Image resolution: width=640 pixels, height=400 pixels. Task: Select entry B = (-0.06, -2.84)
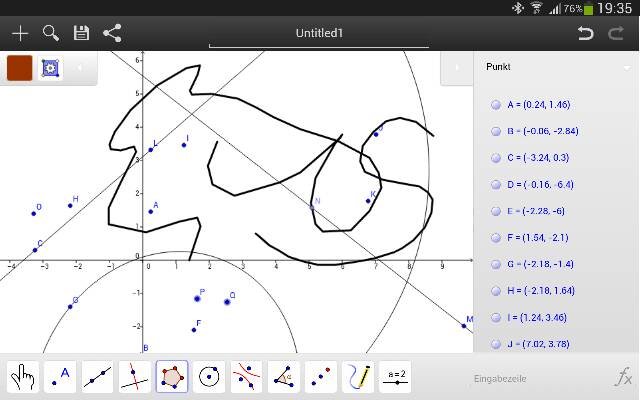pyautogui.click(x=543, y=131)
